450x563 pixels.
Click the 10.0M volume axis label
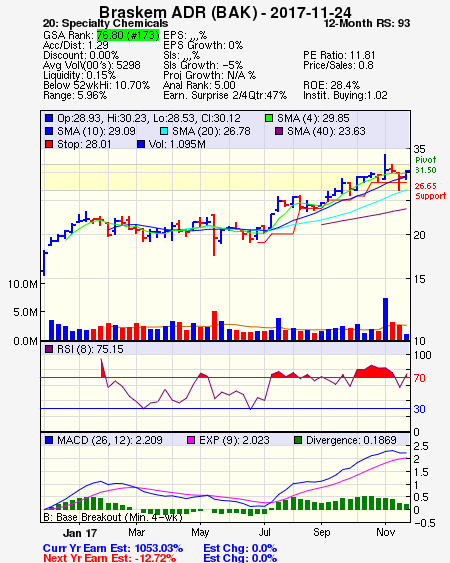click(x=22, y=284)
